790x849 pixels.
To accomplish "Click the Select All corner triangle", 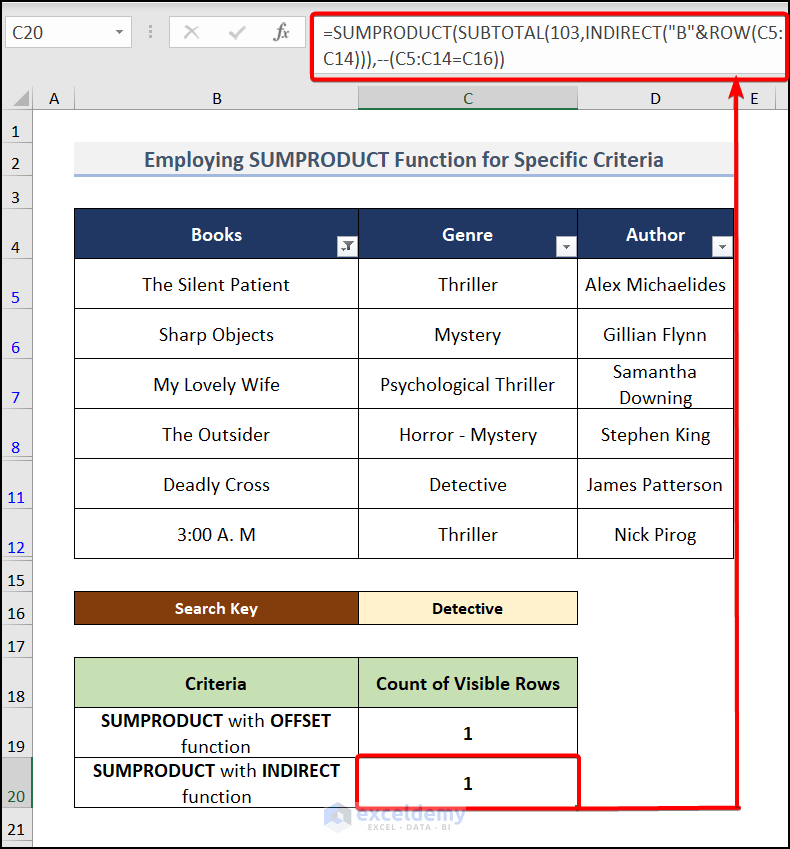I will [21, 98].
